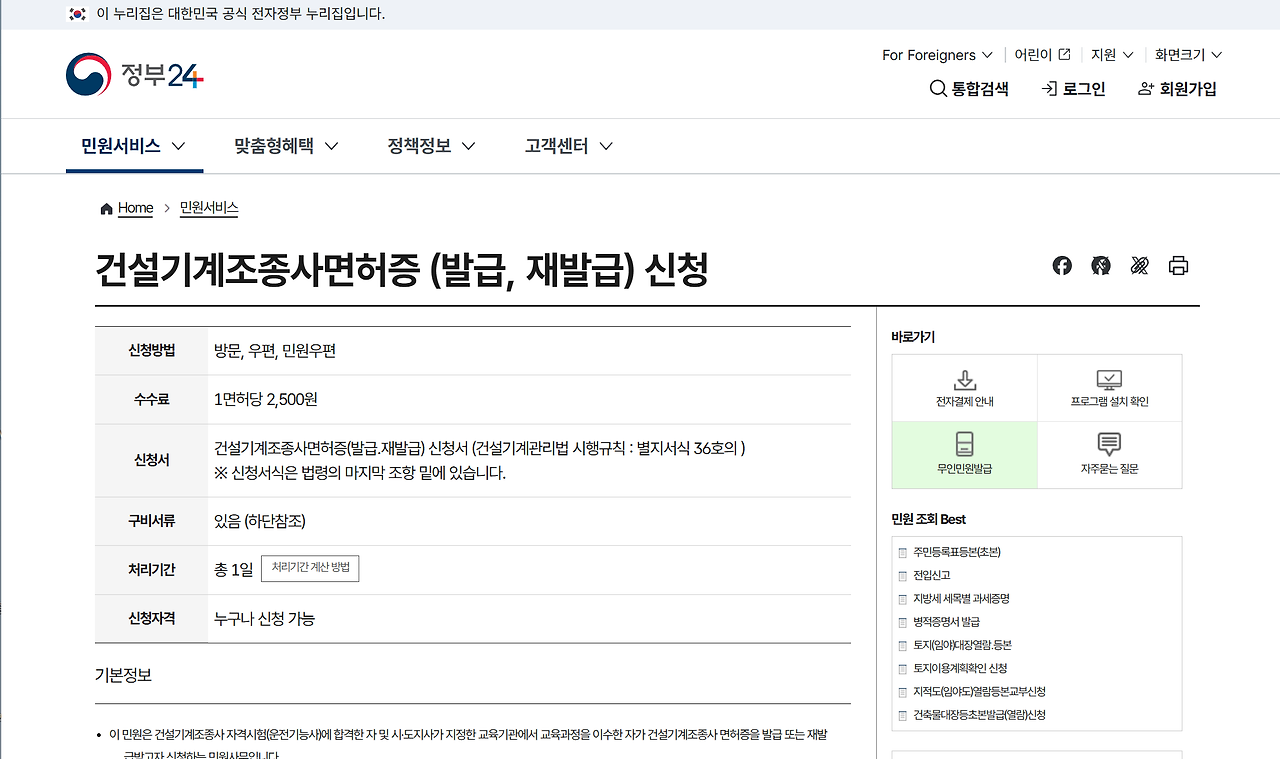Viewport: 1280px width, 759px height.
Task: Open 무인민원발급 kiosk icon
Action: click(965, 445)
